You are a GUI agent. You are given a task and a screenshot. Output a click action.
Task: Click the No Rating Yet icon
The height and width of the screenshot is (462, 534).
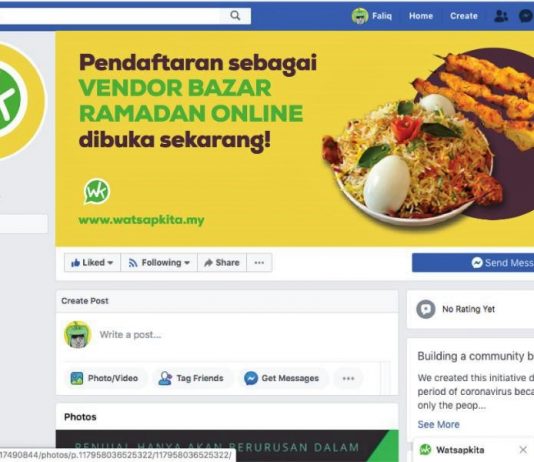pyautogui.click(x=426, y=309)
